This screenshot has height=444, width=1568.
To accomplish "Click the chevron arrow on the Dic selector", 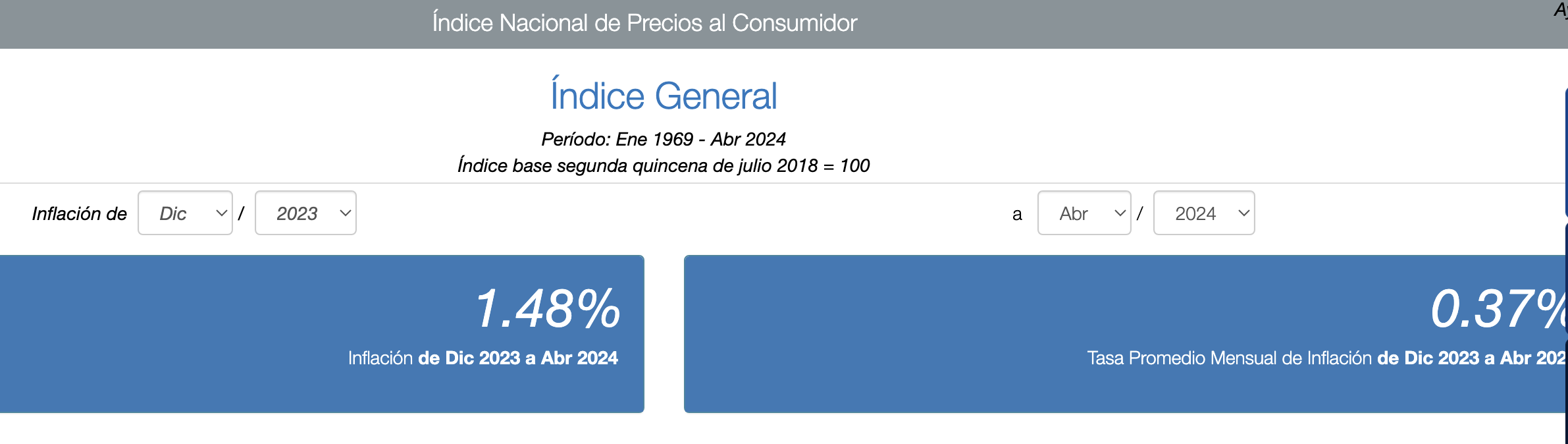I will coord(222,213).
